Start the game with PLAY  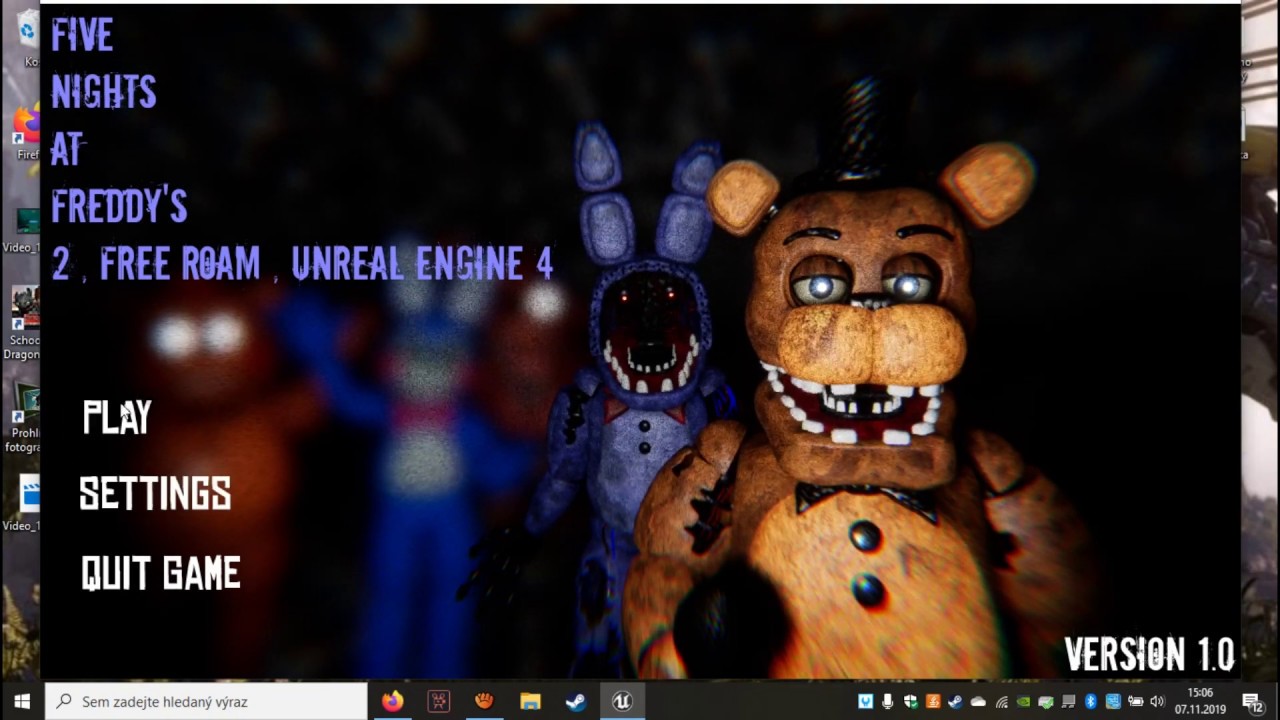click(117, 417)
